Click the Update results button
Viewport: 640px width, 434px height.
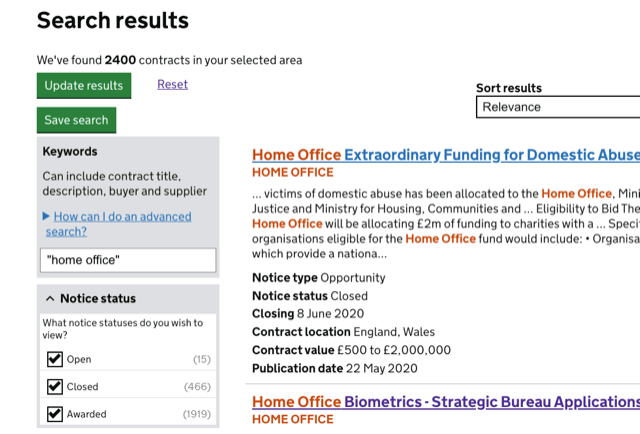(x=84, y=86)
